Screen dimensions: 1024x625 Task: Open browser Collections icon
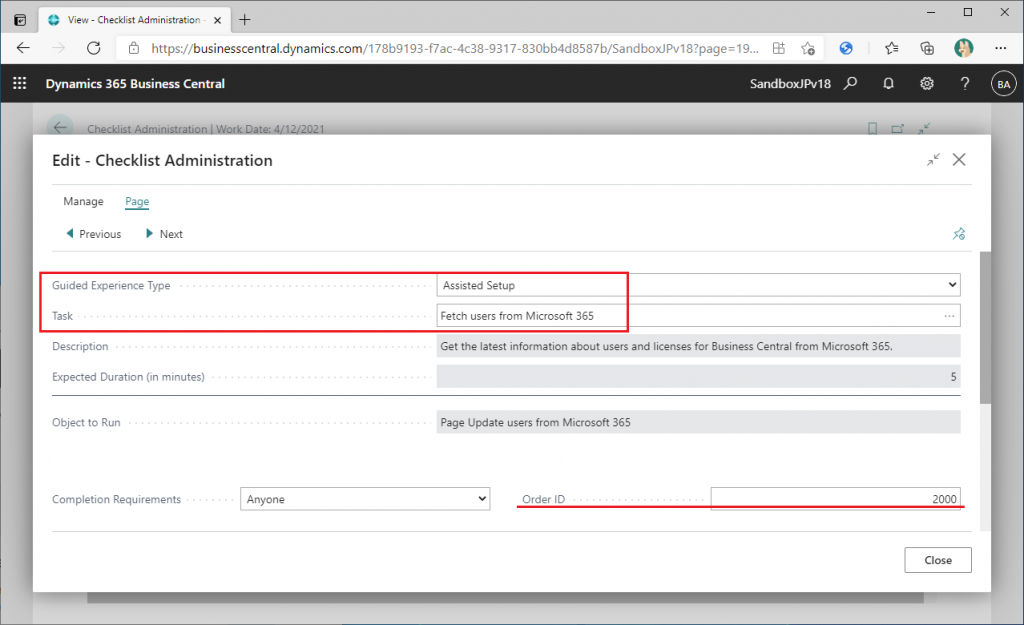(927, 48)
